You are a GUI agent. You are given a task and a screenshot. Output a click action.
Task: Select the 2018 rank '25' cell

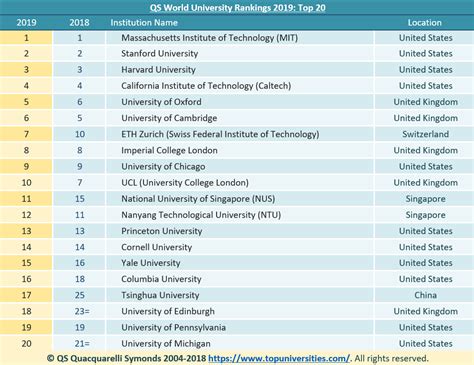tap(80, 295)
